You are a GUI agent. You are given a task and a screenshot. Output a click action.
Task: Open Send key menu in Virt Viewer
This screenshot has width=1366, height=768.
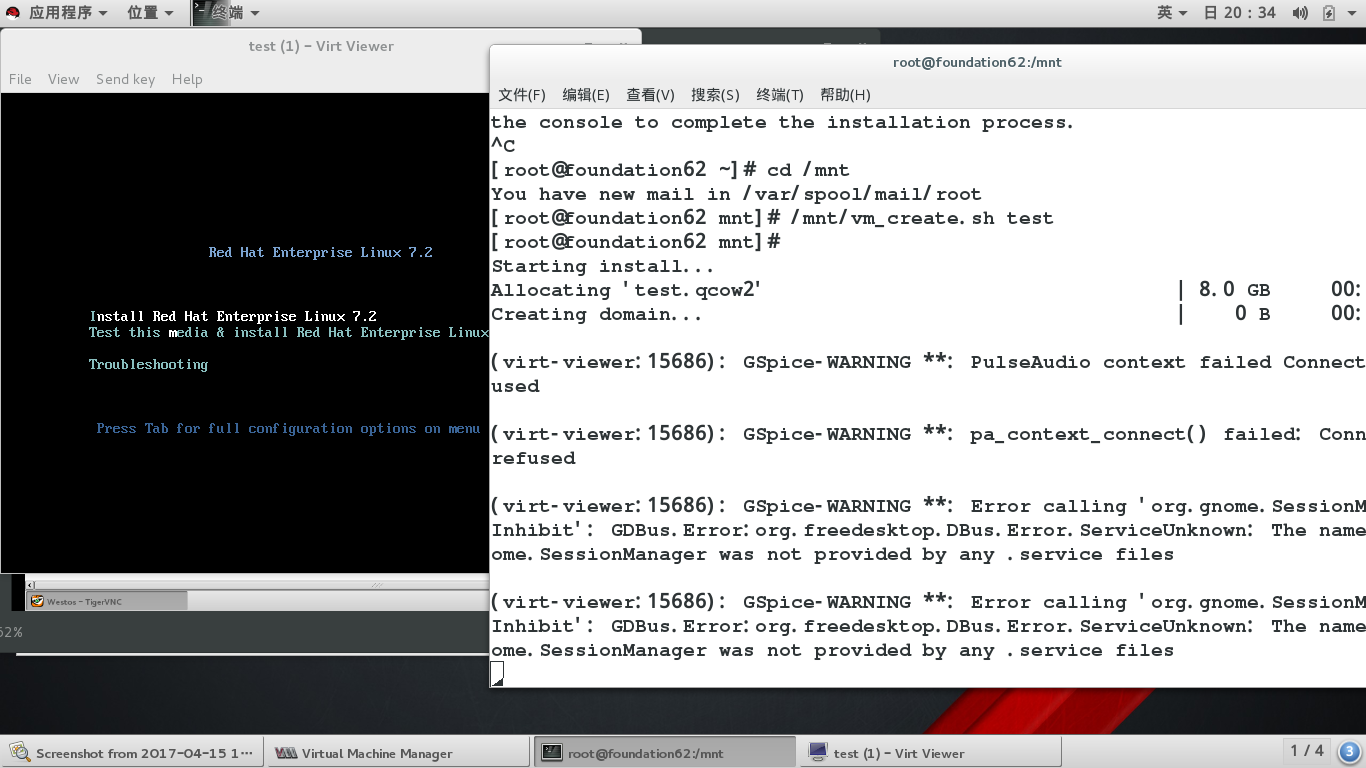(x=125, y=79)
